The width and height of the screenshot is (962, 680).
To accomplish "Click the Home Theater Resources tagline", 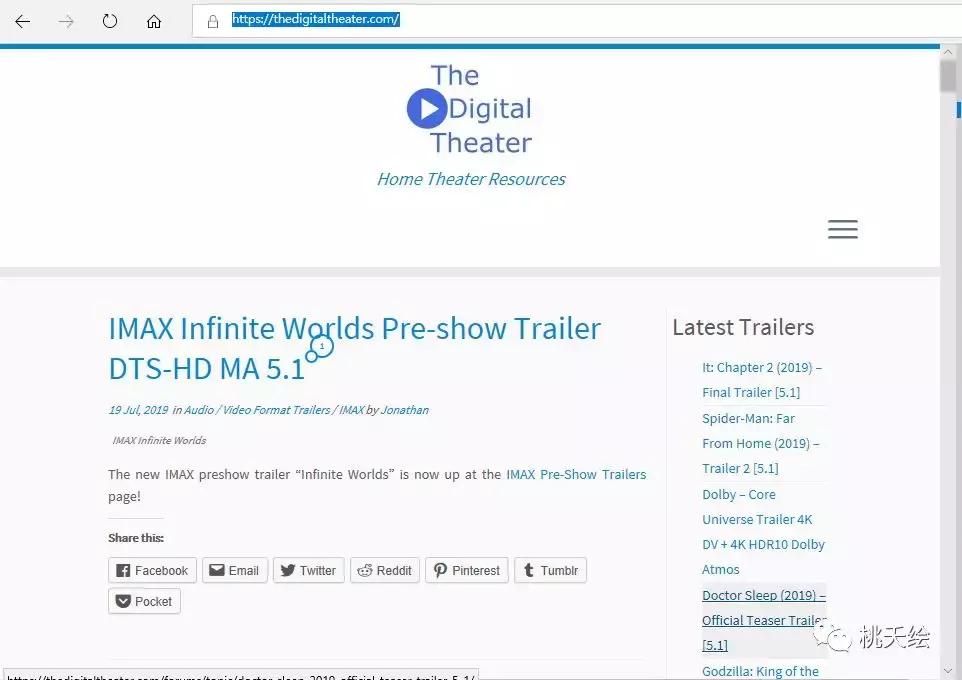I will (471, 179).
